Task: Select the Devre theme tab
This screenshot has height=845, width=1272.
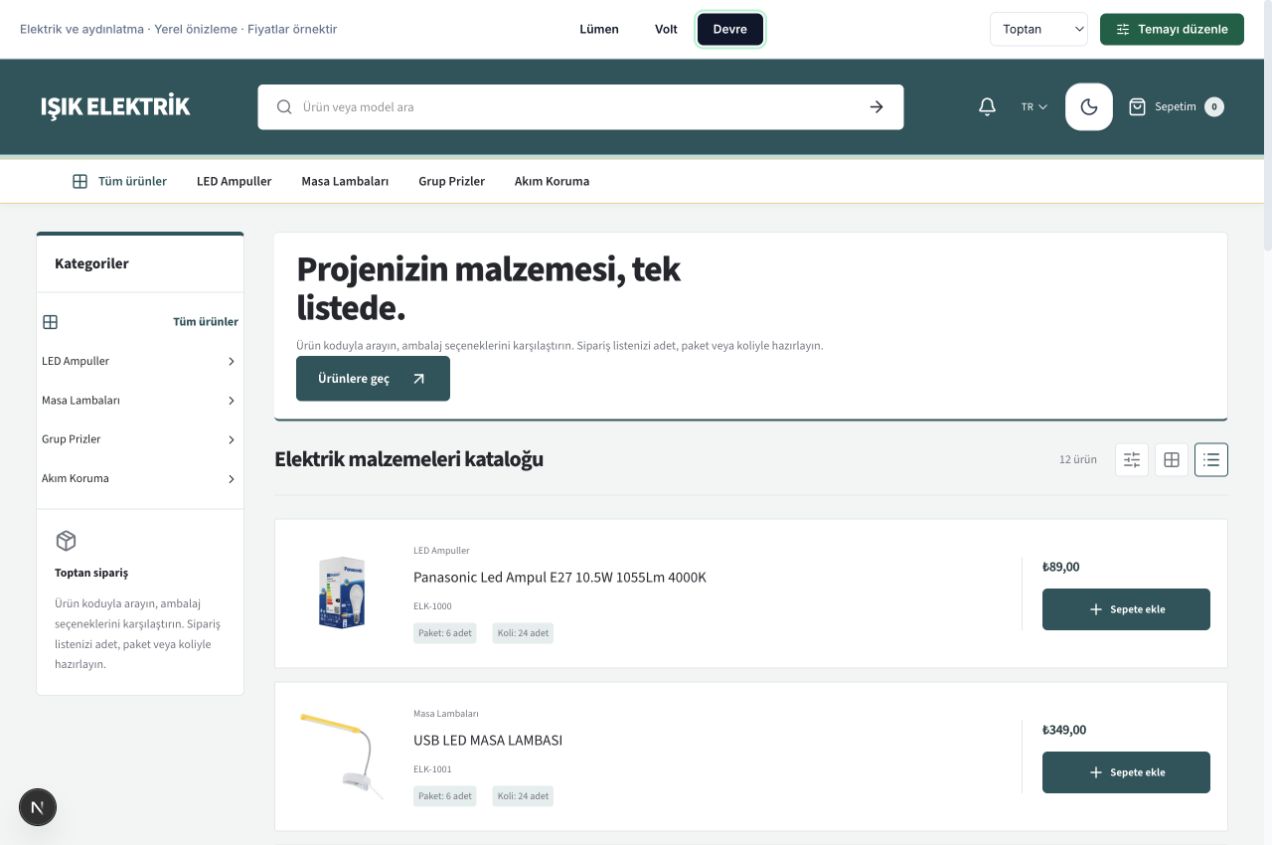Action: coord(730,29)
